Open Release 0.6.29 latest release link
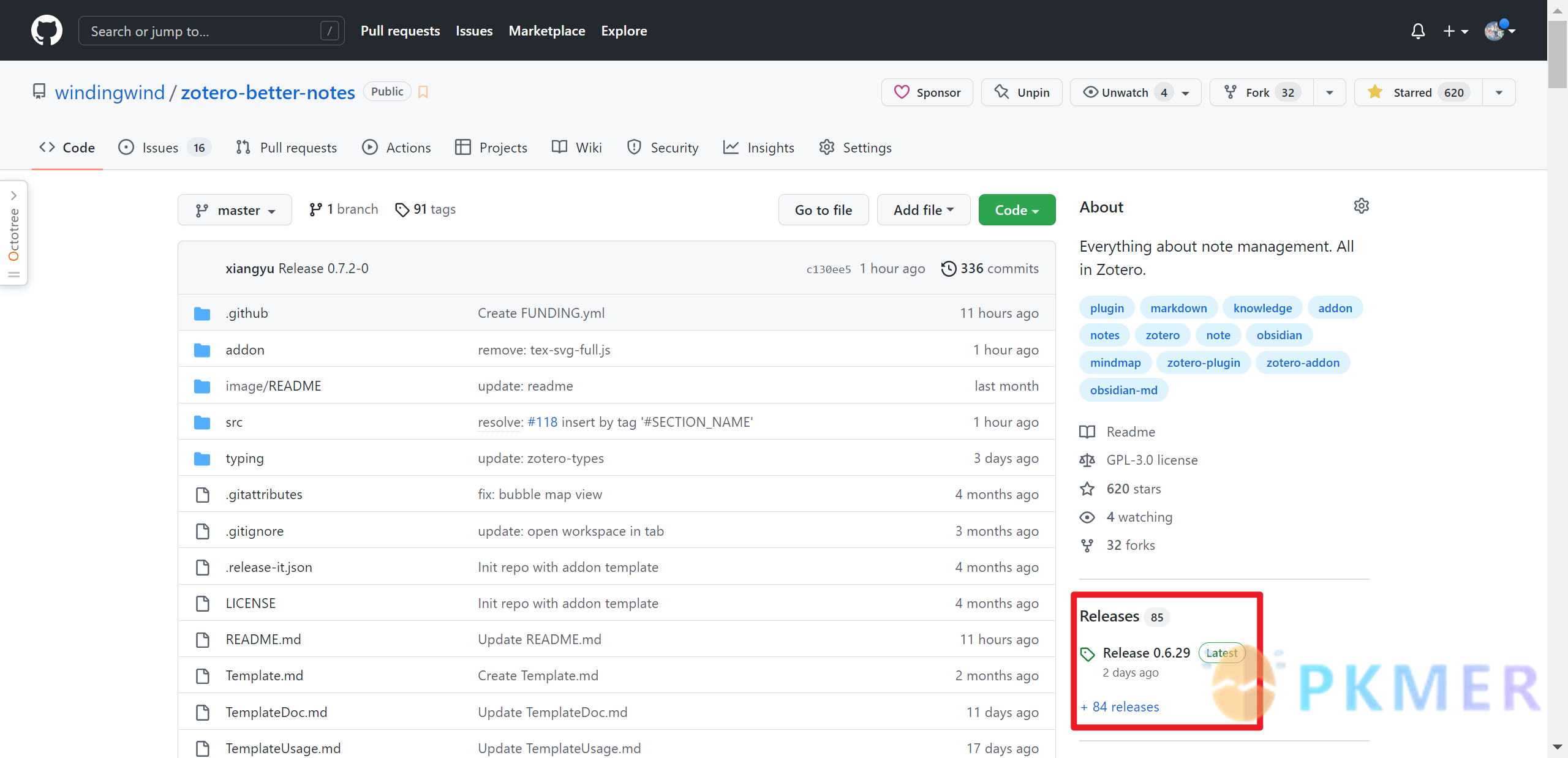 click(1147, 653)
